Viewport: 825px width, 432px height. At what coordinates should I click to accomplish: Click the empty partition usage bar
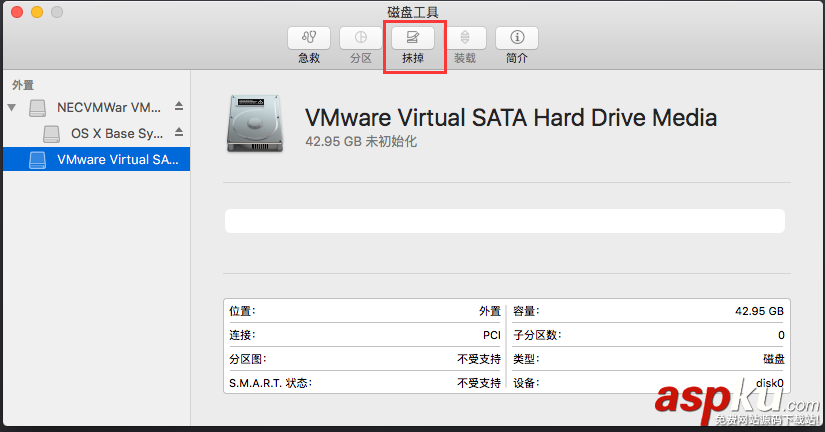pos(504,221)
